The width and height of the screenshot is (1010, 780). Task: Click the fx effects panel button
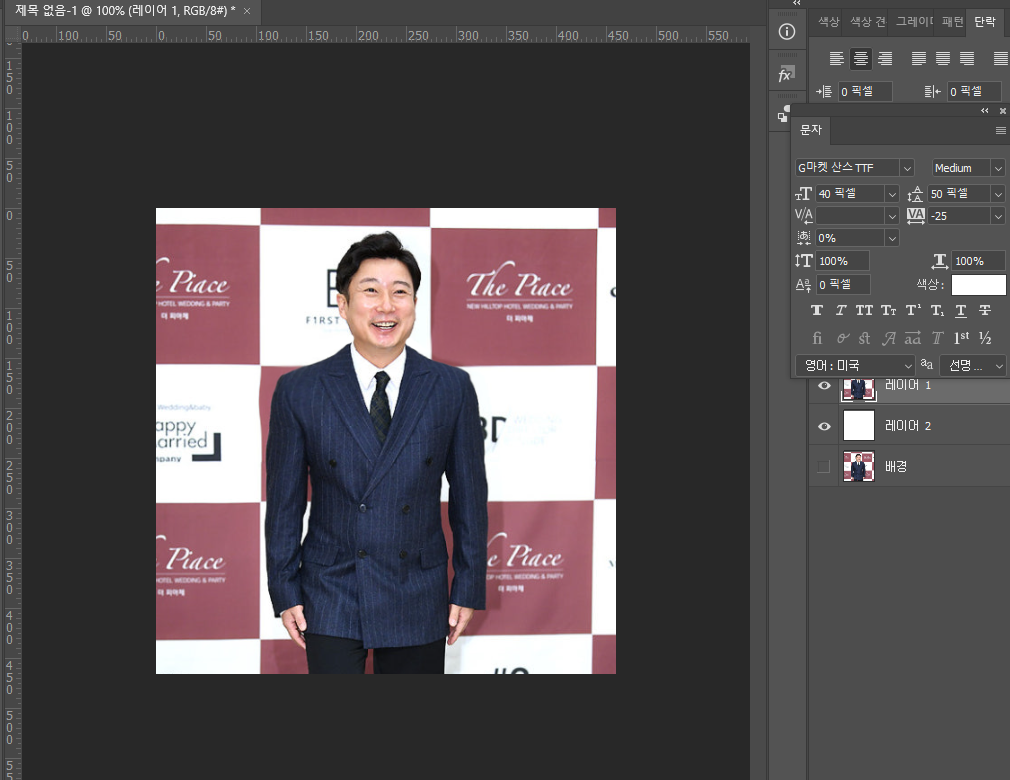coord(787,71)
